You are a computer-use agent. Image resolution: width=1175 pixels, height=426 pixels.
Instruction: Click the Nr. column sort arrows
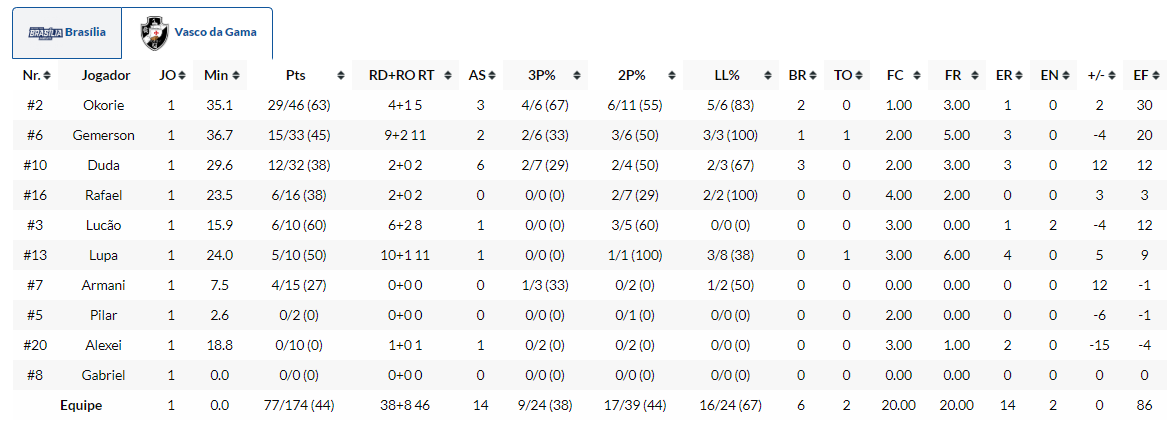(x=48, y=75)
